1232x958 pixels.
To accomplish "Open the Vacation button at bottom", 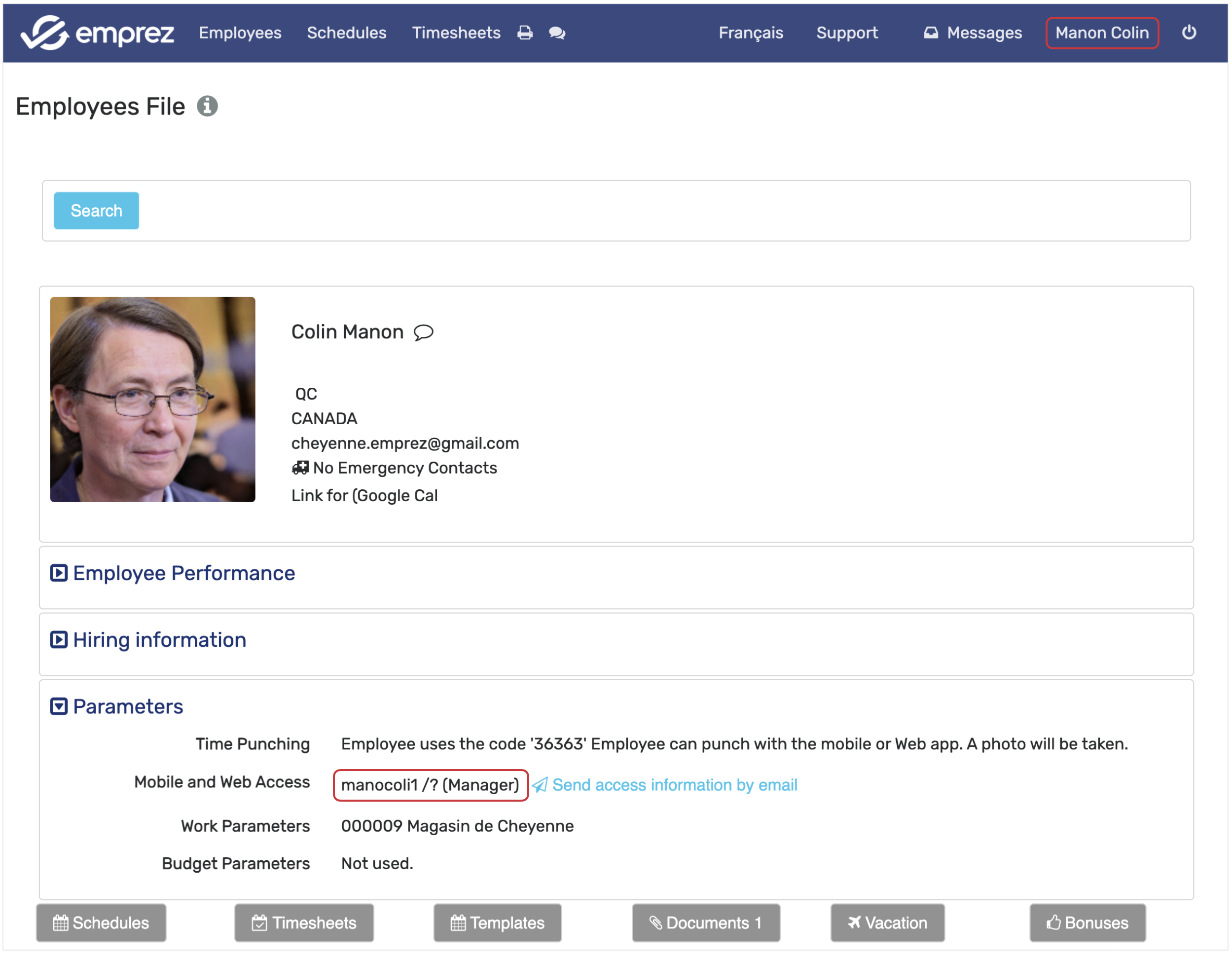I will (887, 923).
